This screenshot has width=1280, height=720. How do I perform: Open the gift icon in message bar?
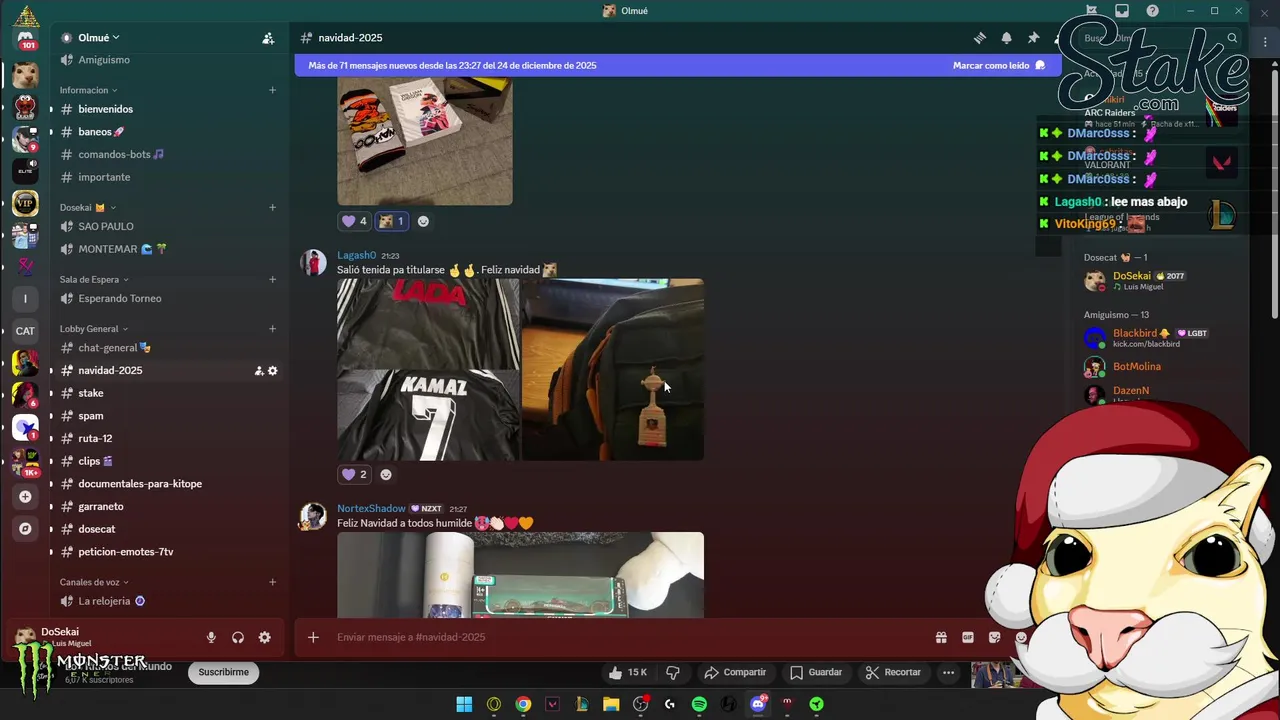point(941,637)
